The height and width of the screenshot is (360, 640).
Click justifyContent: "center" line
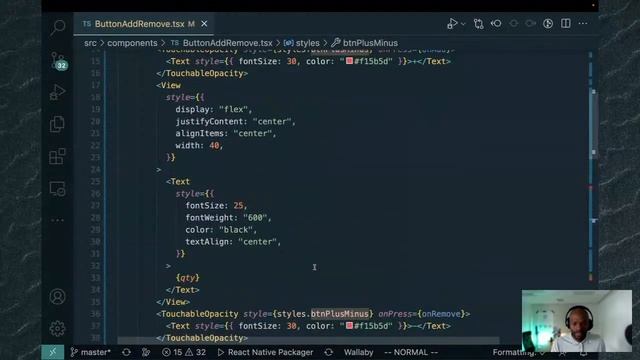(x=235, y=121)
